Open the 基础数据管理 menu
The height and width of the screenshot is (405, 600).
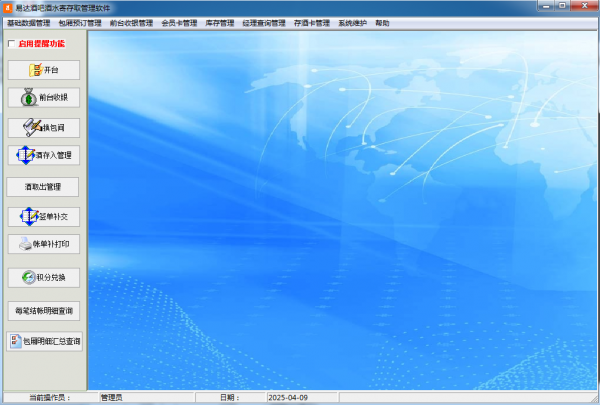[29, 23]
